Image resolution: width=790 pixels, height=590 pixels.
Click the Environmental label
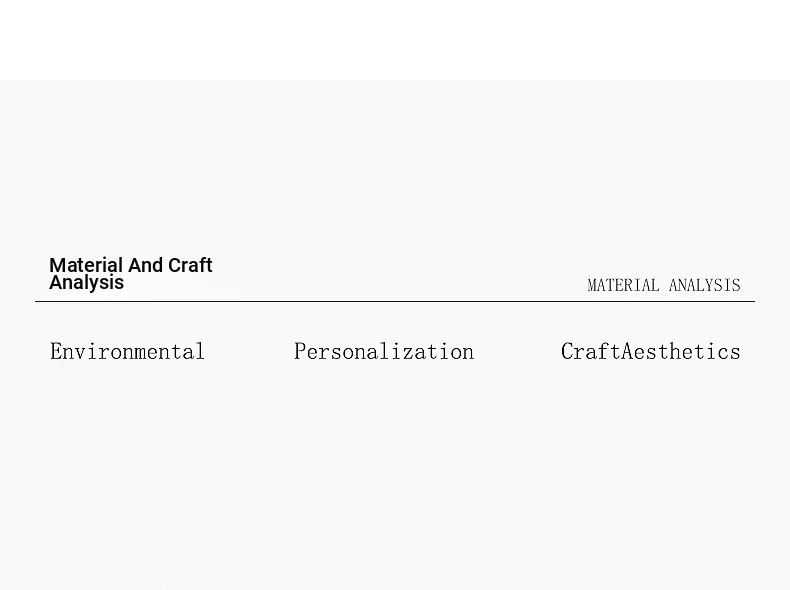[x=127, y=352]
